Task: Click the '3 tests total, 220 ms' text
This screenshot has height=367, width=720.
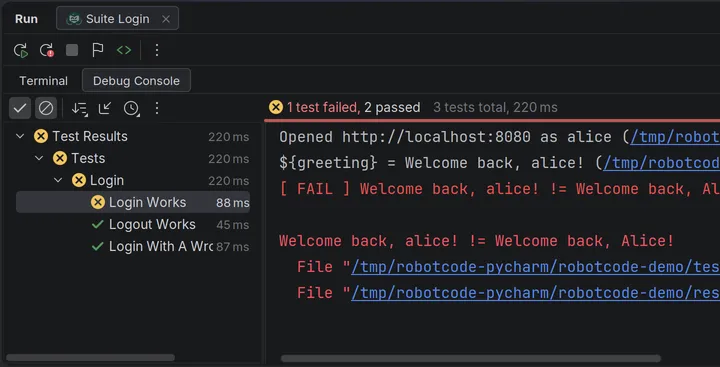Action: (495, 107)
